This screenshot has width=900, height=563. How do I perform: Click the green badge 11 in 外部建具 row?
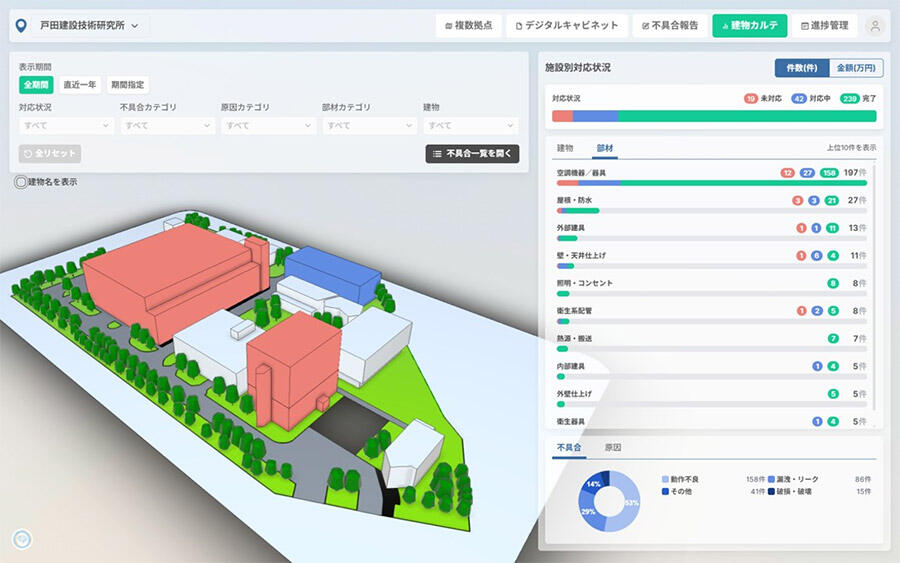pyautogui.click(x=832, y=228)
